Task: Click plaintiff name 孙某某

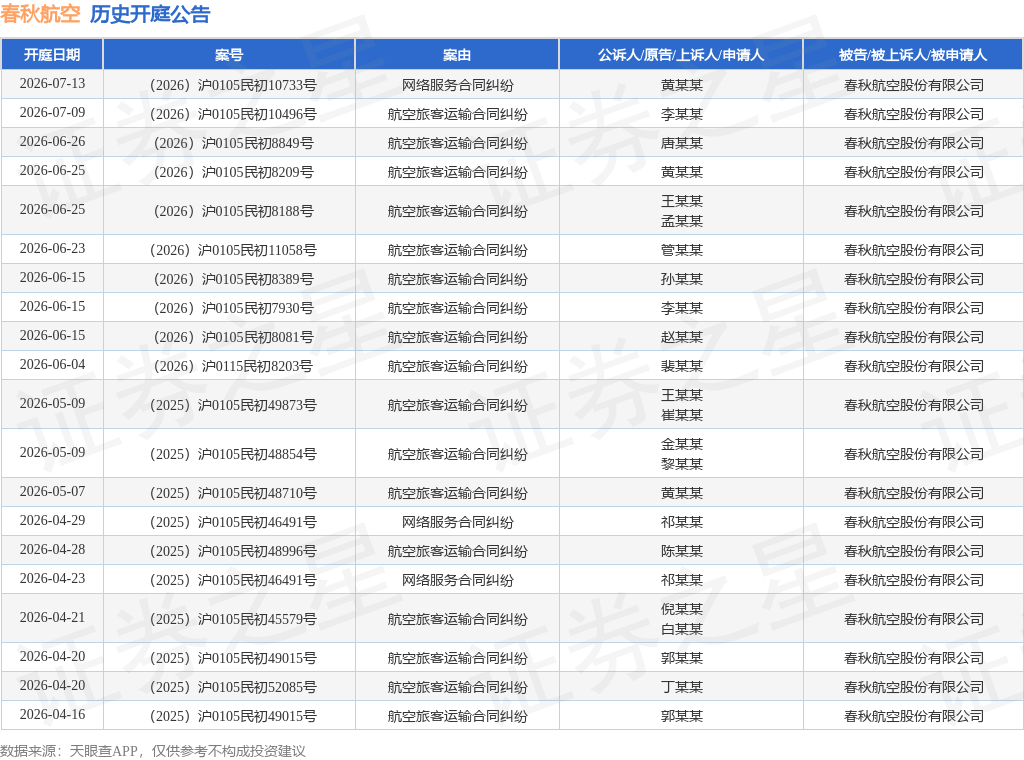Action: click(681, 279)
